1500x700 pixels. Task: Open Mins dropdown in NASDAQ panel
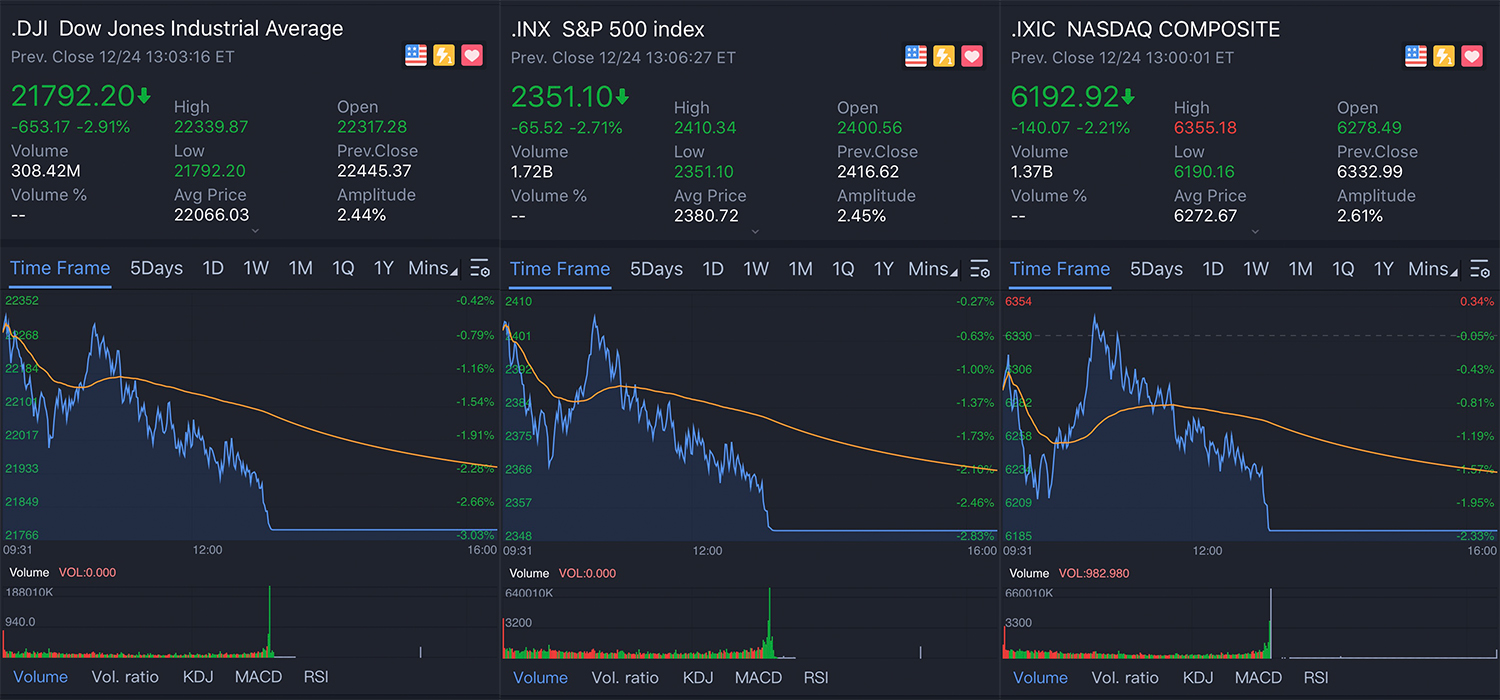(x=1433, y=268)
